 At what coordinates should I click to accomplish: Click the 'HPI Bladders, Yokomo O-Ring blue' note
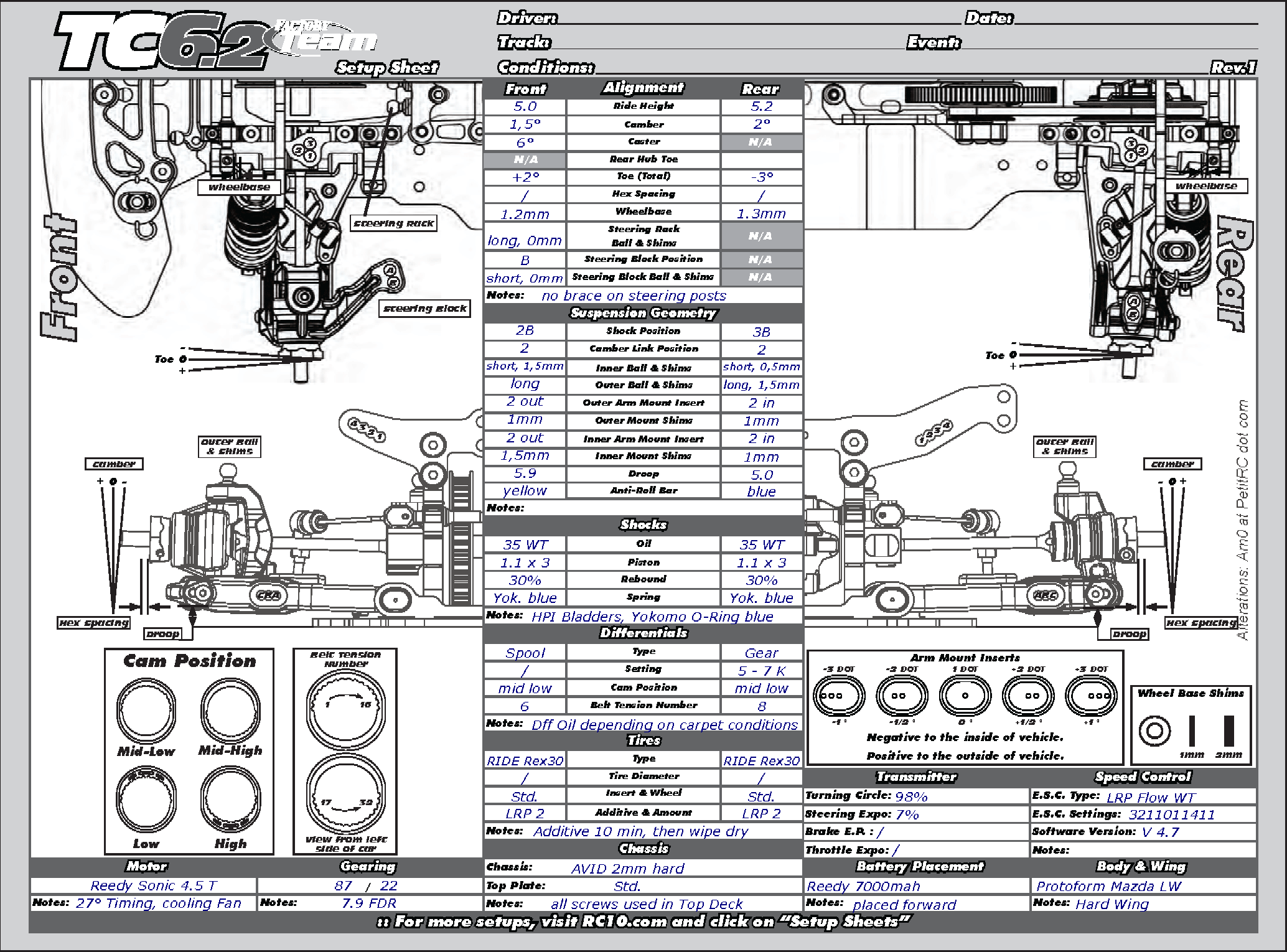coord(652,617)
